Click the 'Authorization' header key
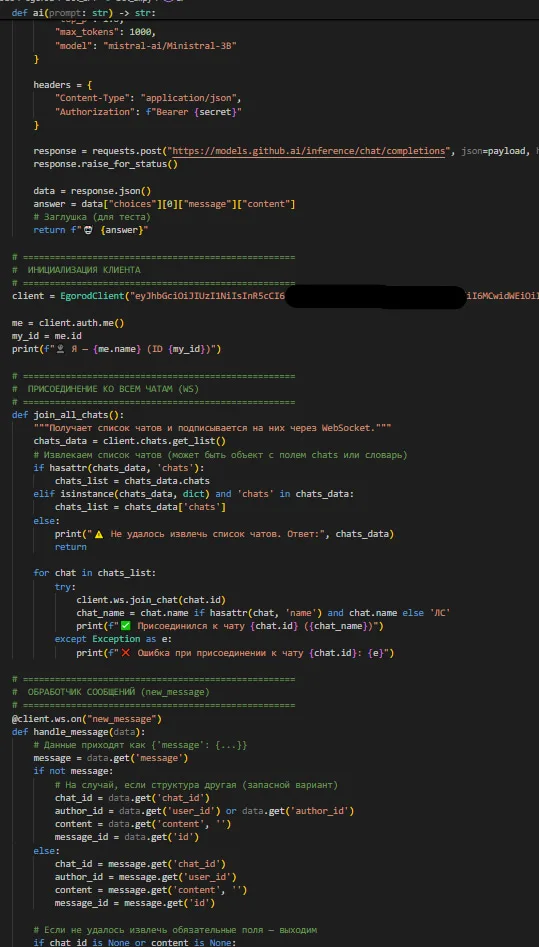 tap(92, 112)
